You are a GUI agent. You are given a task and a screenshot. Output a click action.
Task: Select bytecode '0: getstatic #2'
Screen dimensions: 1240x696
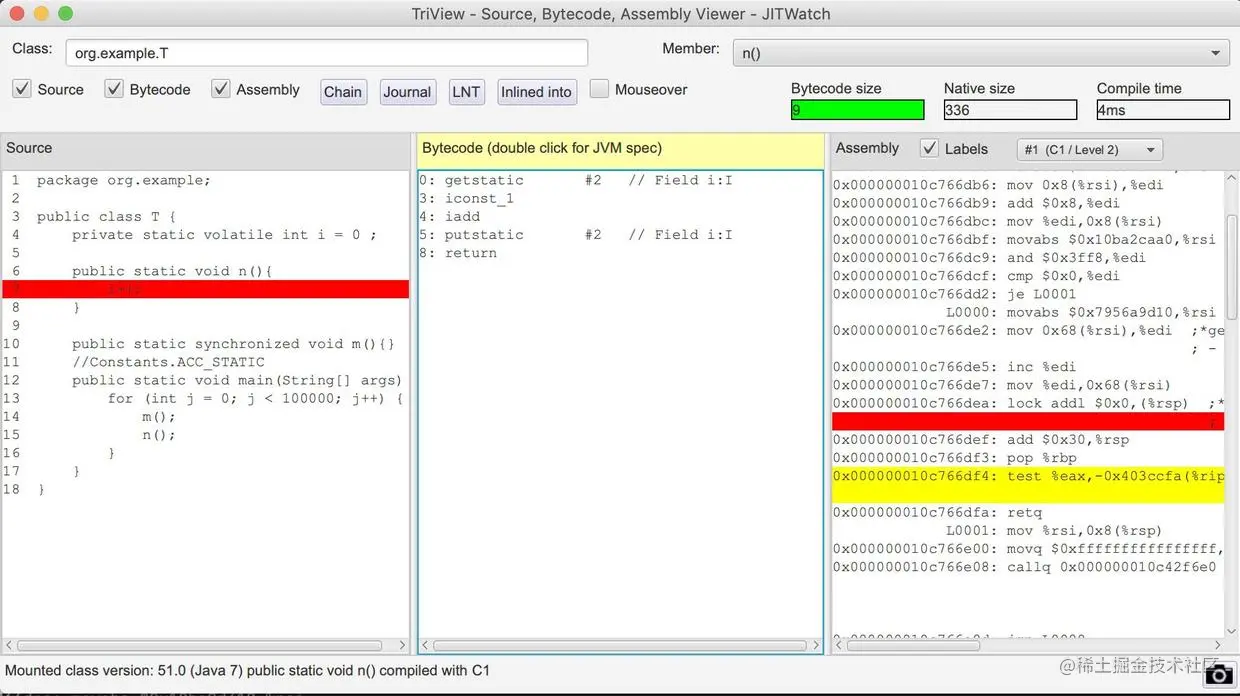[x=576, y=180]
